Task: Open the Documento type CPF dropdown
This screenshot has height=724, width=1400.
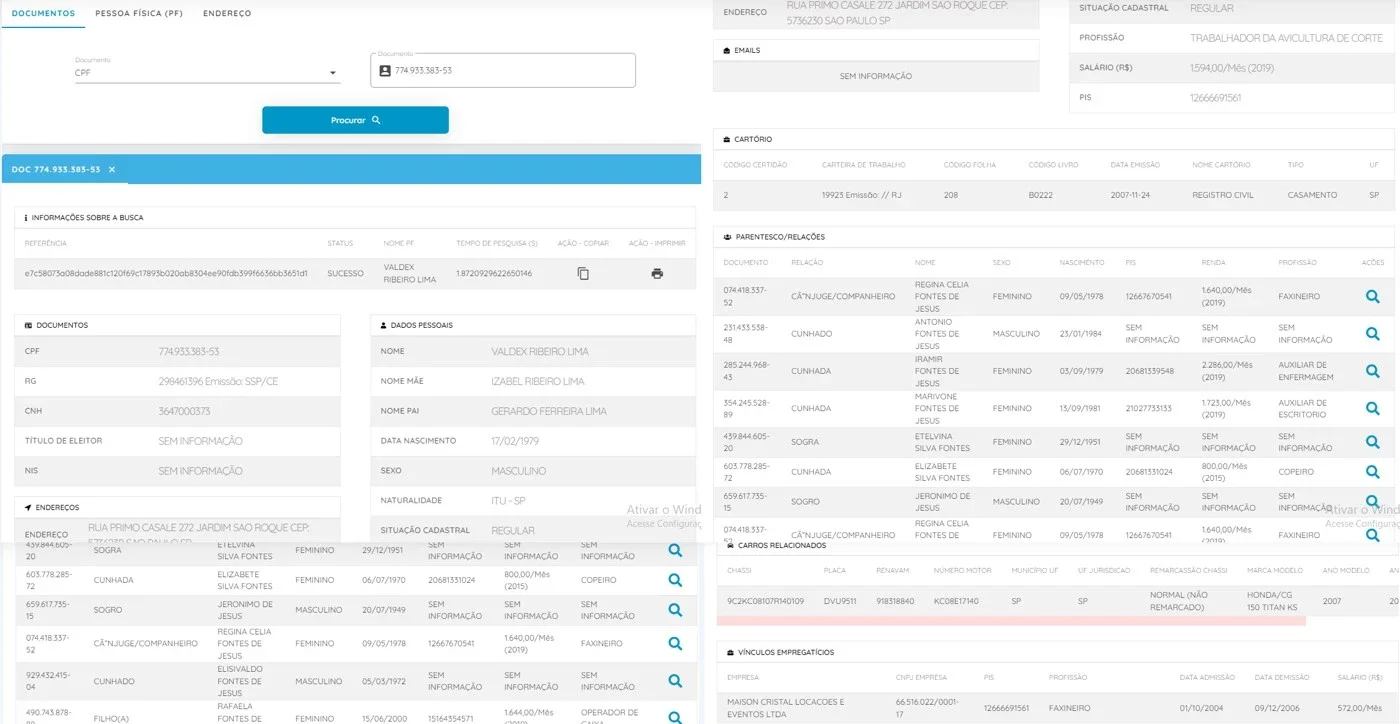Action: 207,72
